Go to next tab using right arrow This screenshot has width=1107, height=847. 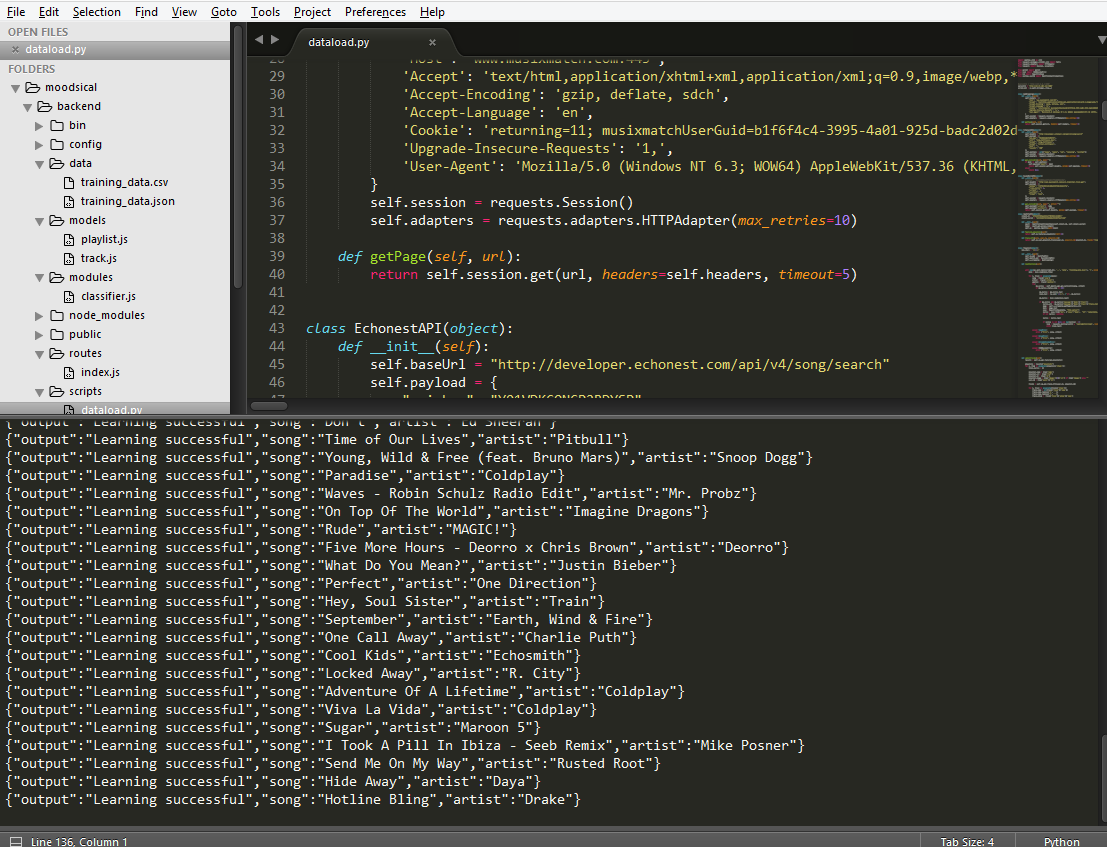pyautogui.click(x=275, y=40)
